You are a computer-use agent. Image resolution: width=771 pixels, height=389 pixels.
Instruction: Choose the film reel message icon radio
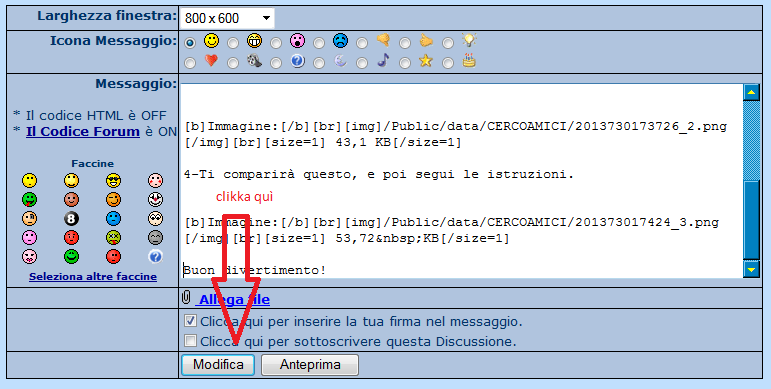[x=233, y=63]
